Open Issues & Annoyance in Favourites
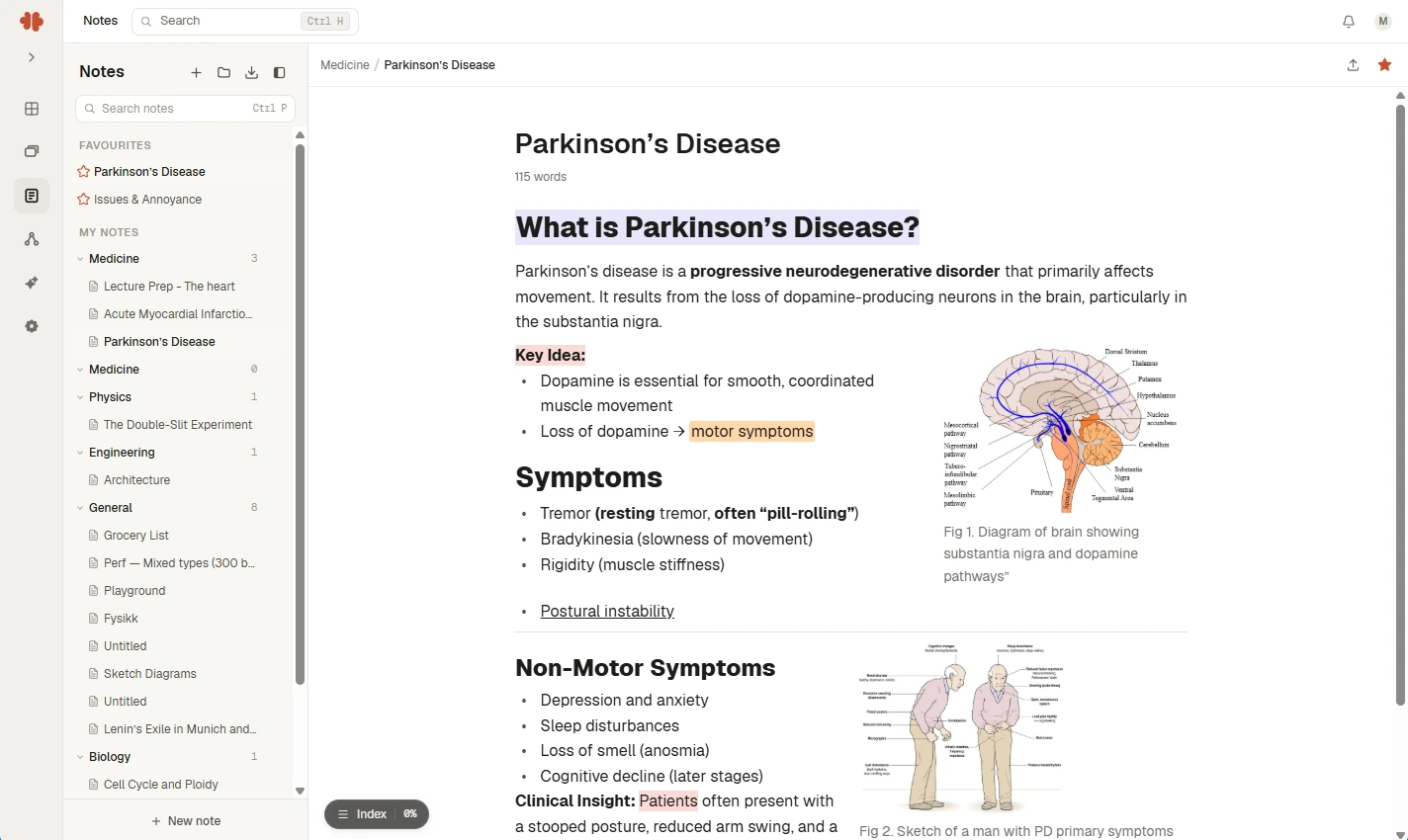The height and width of the screenshot is (840, 1408). [x=147, y=200]
